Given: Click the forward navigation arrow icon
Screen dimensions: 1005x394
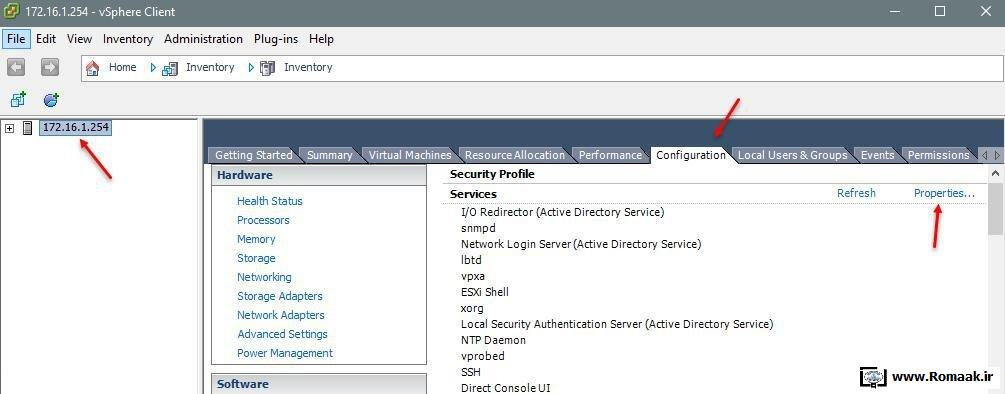Looking at the screenshot, I should (49, 67).
